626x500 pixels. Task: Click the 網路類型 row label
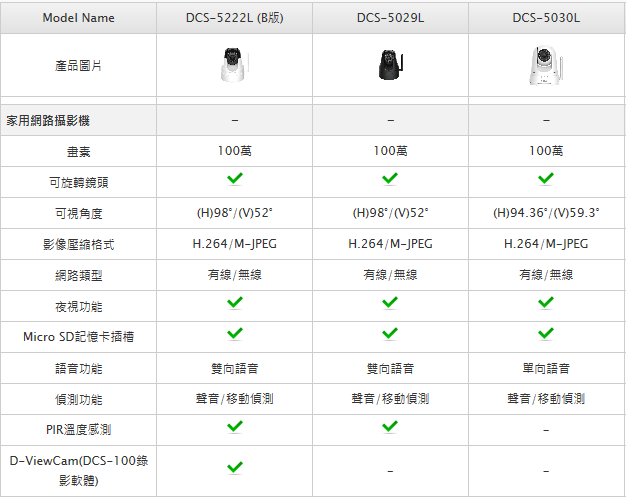click(79, 276)
